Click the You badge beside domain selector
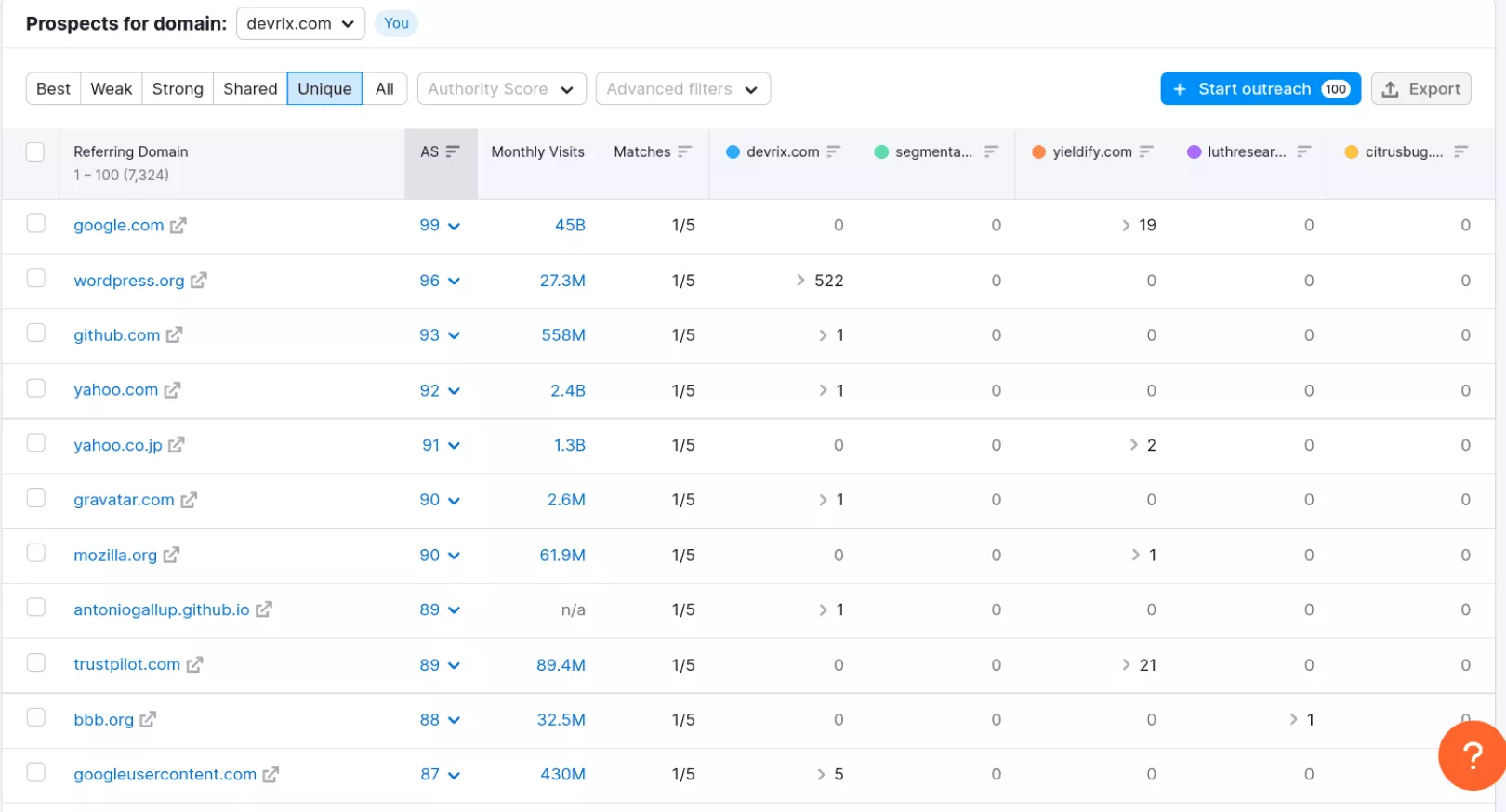 coord(396,23)
